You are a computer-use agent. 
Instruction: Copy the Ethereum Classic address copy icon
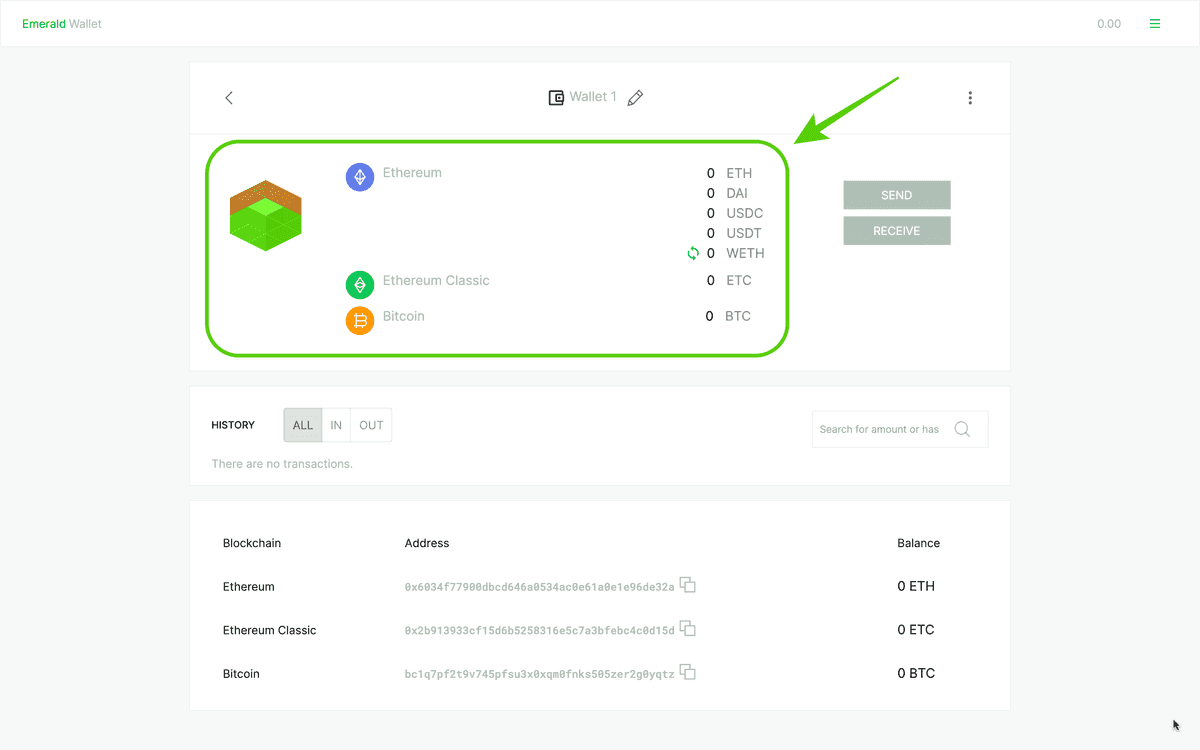tap(687, 628)
